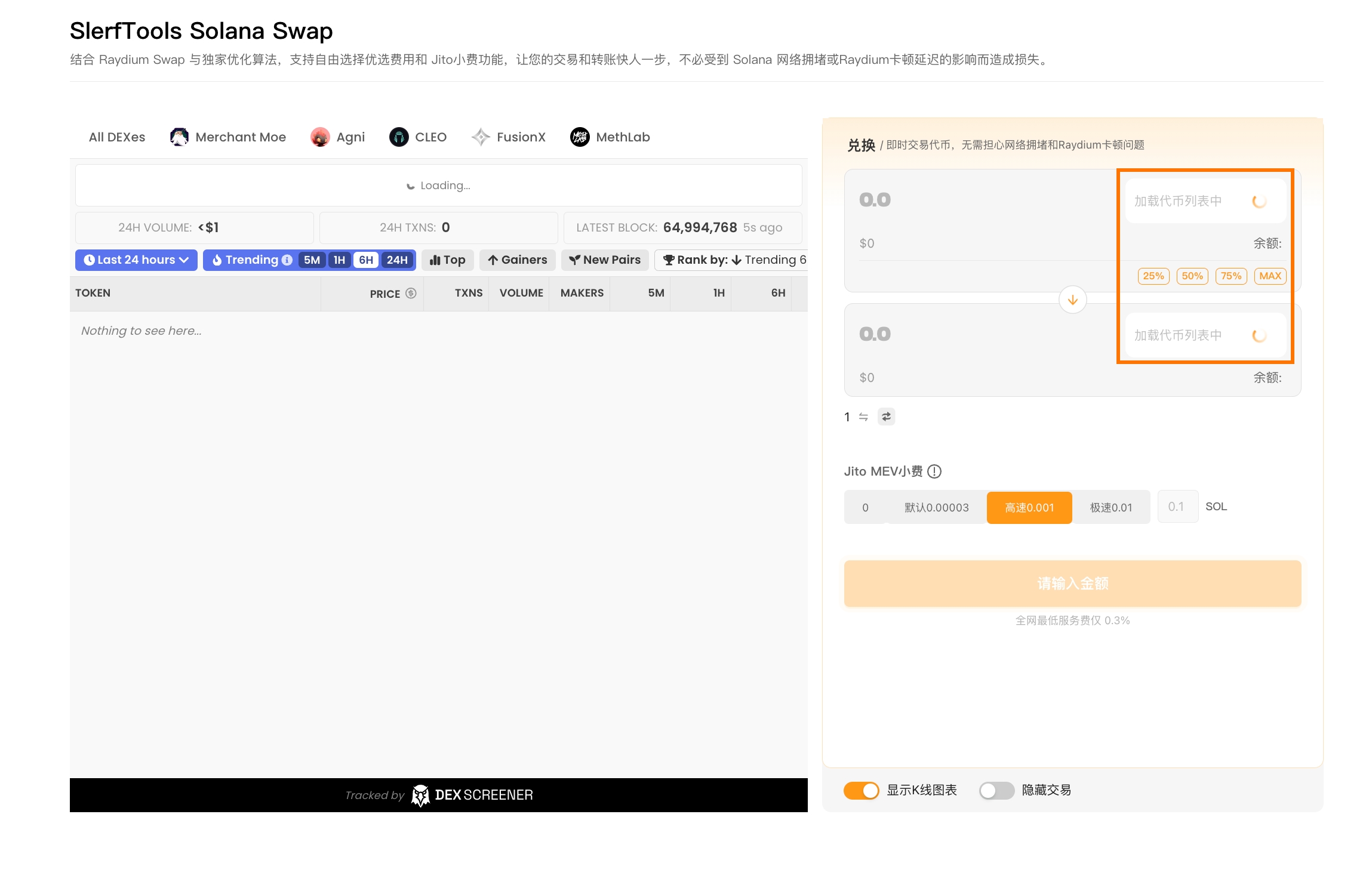Click the MethLab logo icon
This screenshot has height=882, width=1372.
point(580,137)
